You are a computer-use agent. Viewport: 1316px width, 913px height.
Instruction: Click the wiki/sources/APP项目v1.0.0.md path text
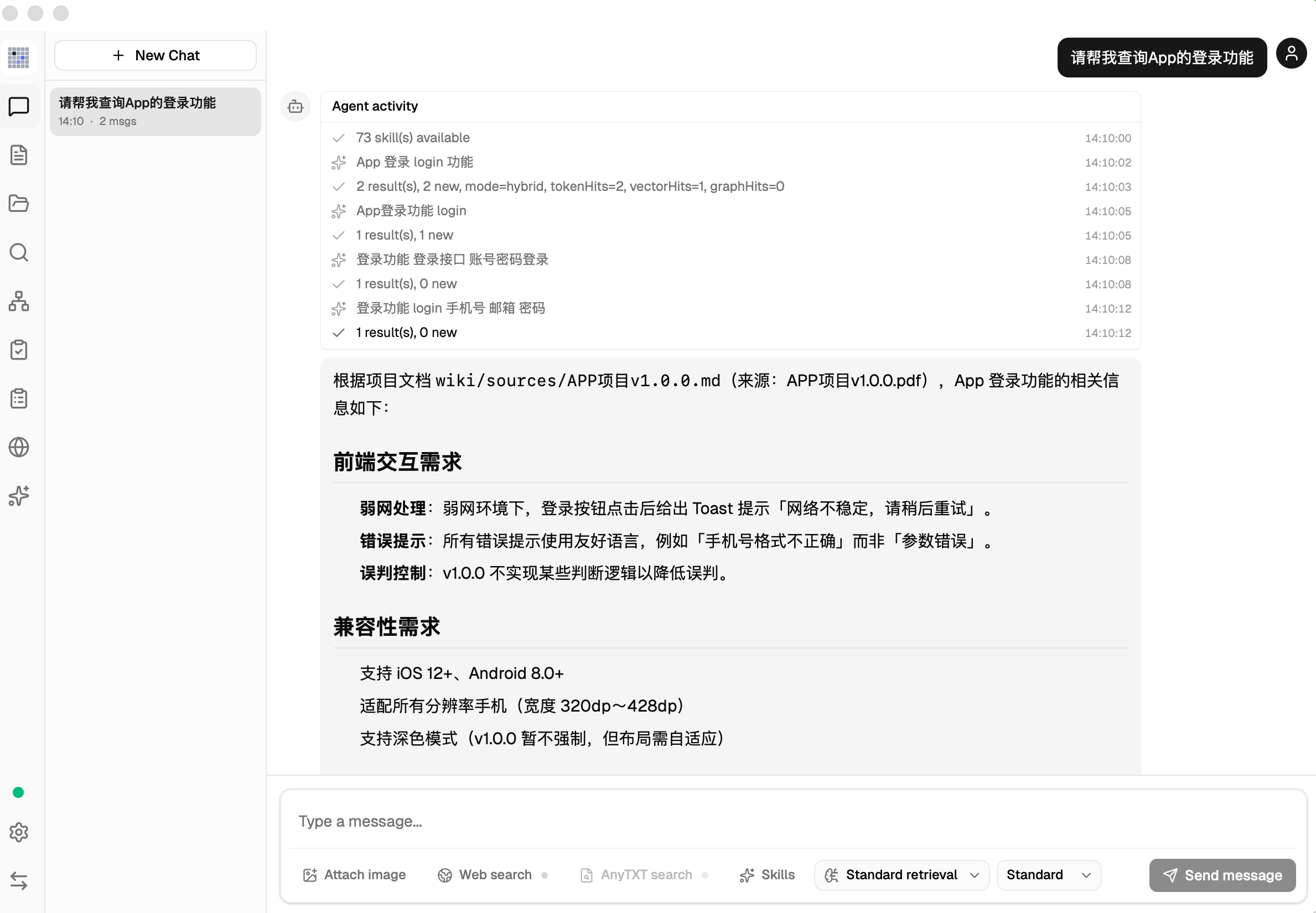coord(578,381)
